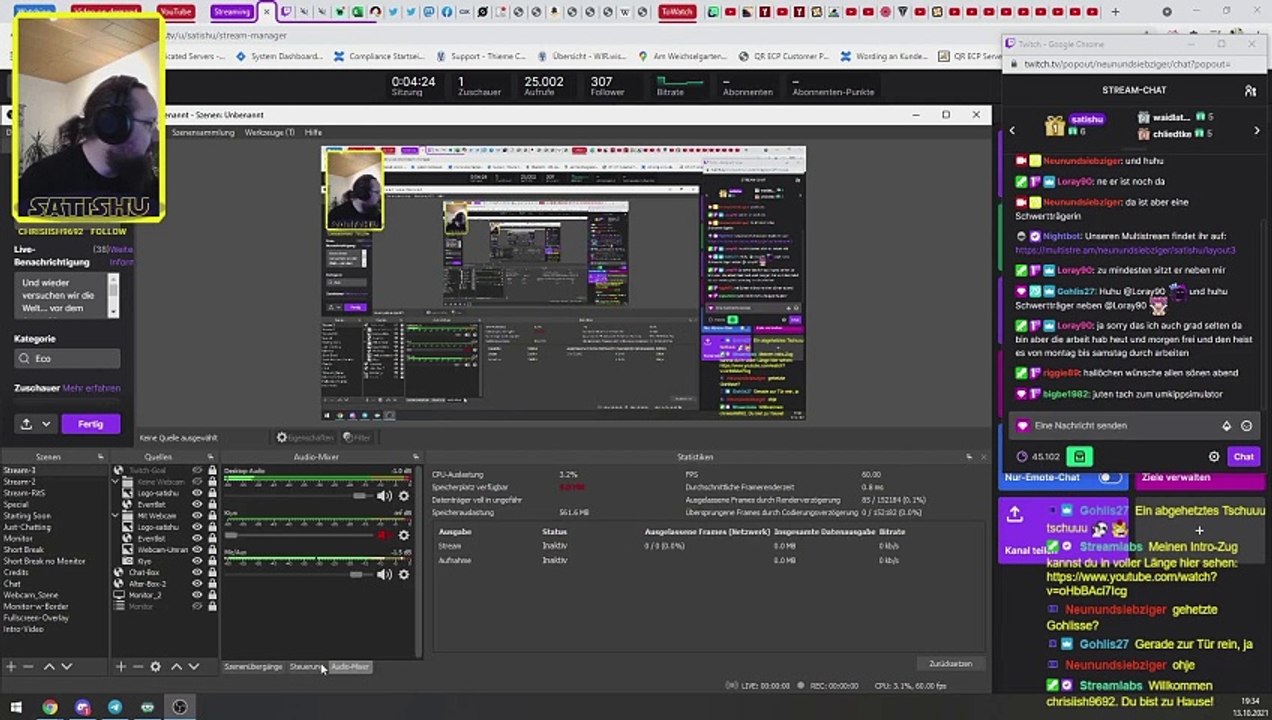1272x720 pixels.
Task: Open chat community users icon
Action: (1250, 90)
